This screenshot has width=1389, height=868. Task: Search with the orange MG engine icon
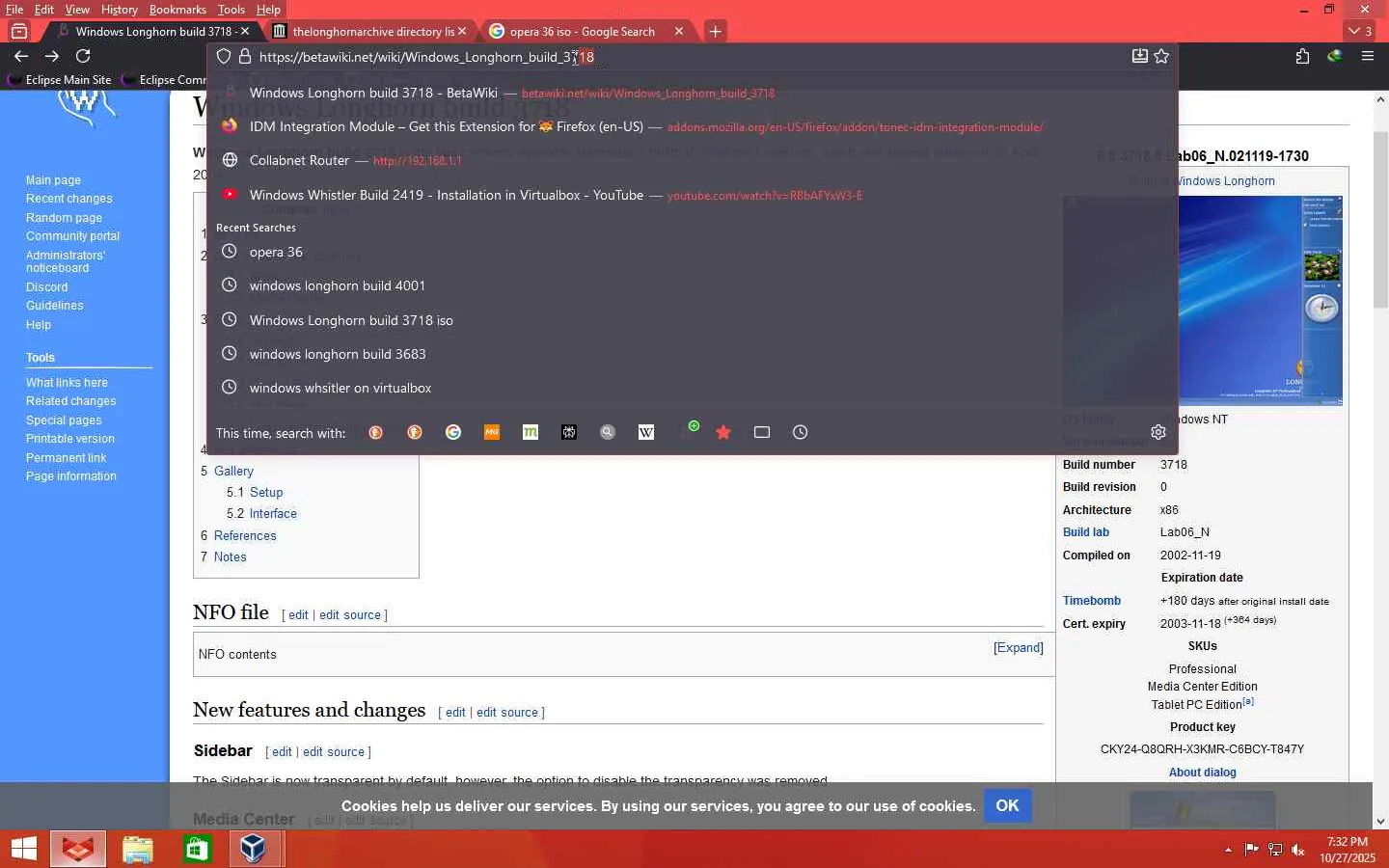point(492,432)
